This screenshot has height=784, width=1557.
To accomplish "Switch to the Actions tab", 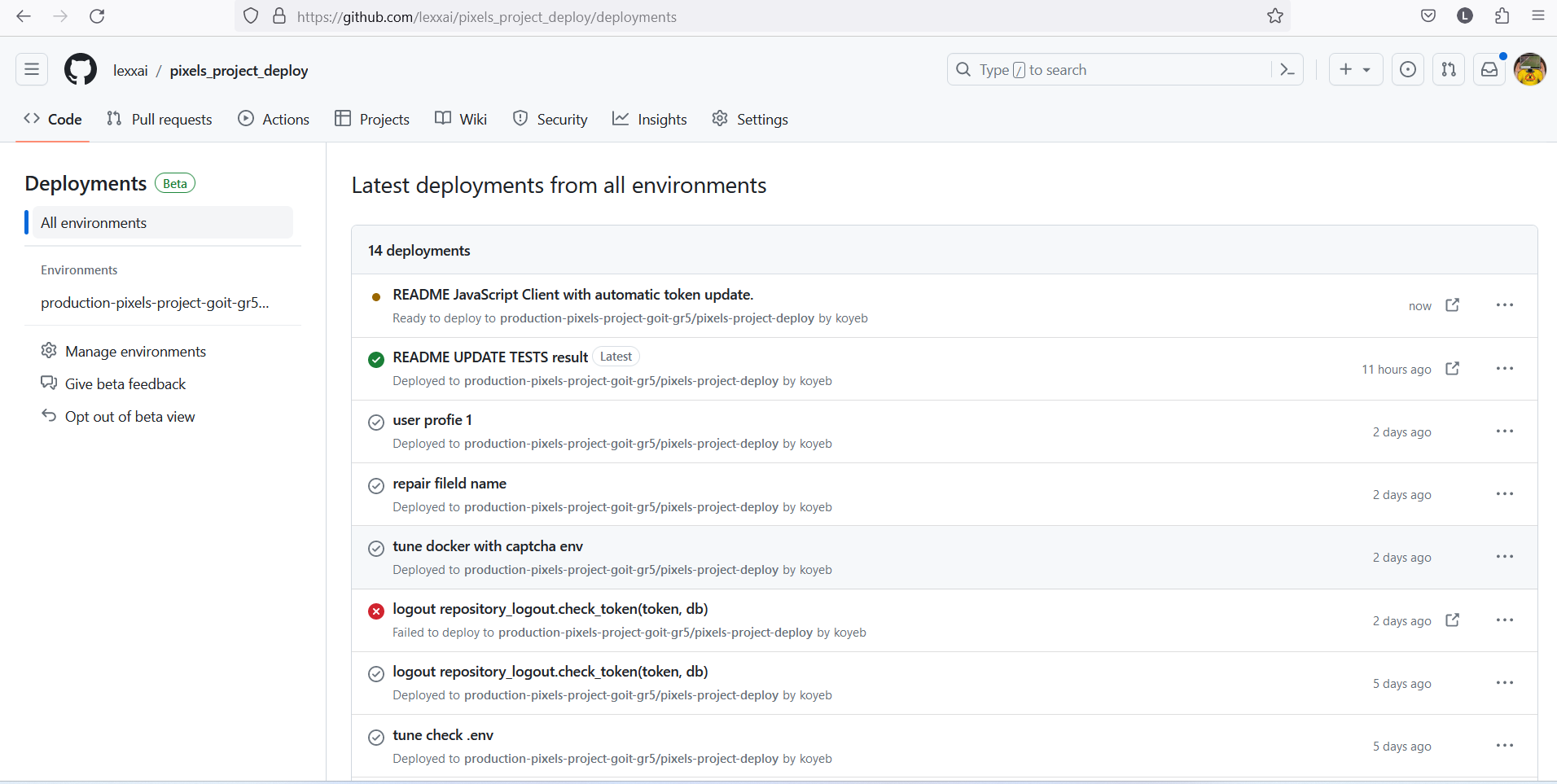I will click(x=274, y=119).
